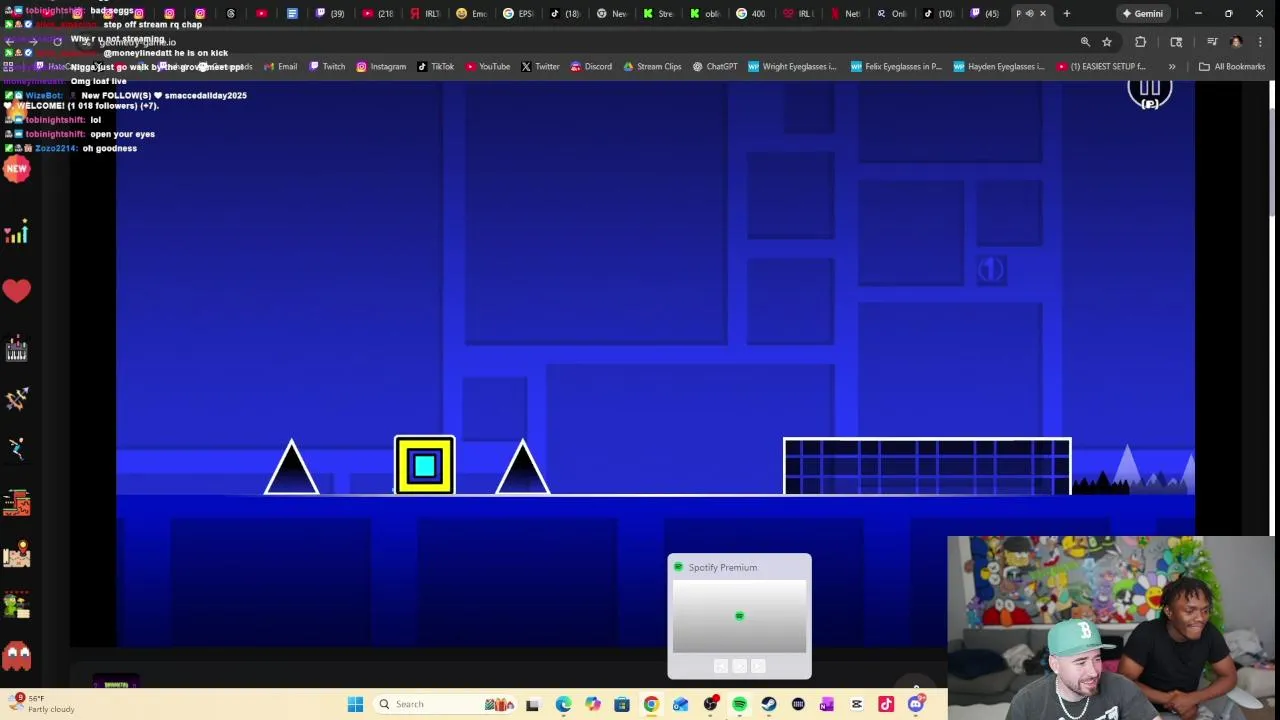Open the Hayden Eyeglasses bookmark
This screenshot has height=720, width=1280.
click(x=999, y=67)
